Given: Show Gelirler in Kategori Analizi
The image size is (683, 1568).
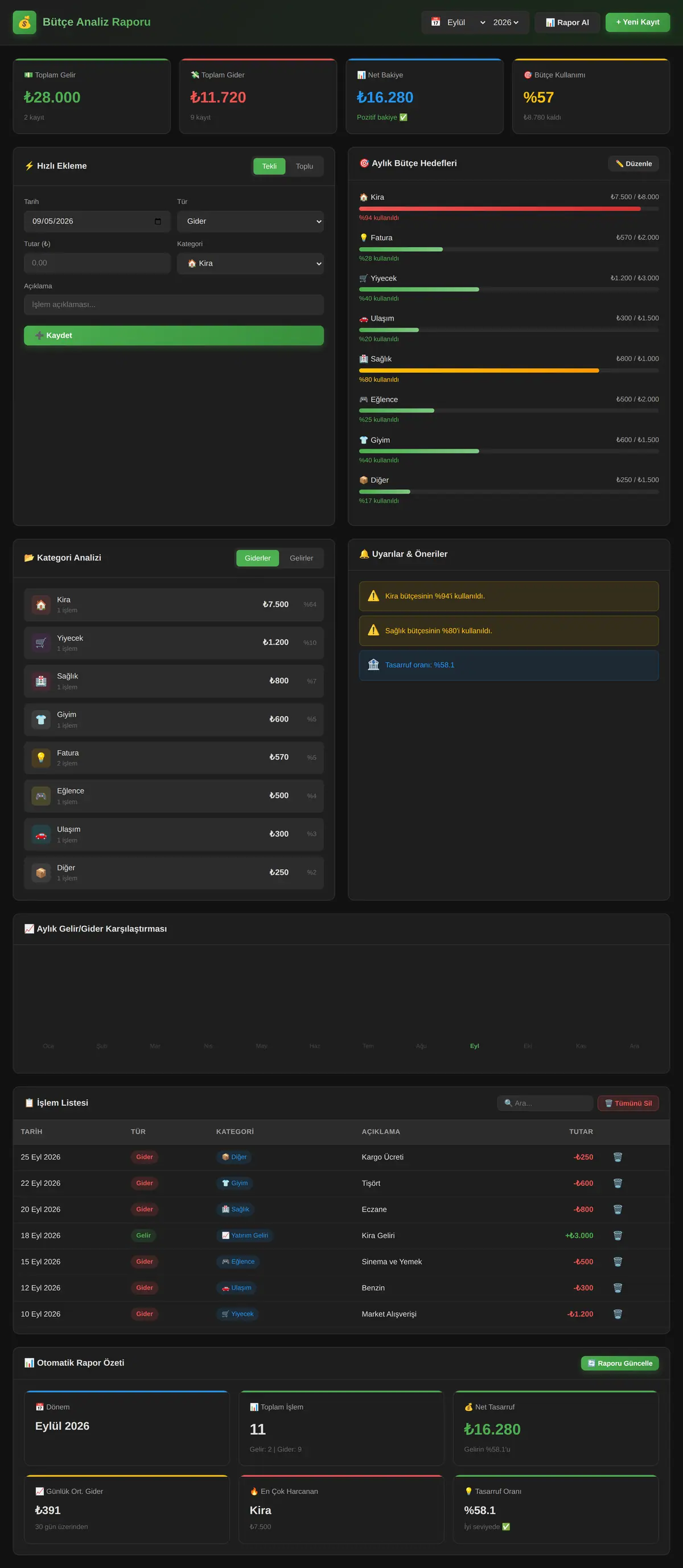Looking at the screenshot, I should pyautogui.click(x=301, y=558).
